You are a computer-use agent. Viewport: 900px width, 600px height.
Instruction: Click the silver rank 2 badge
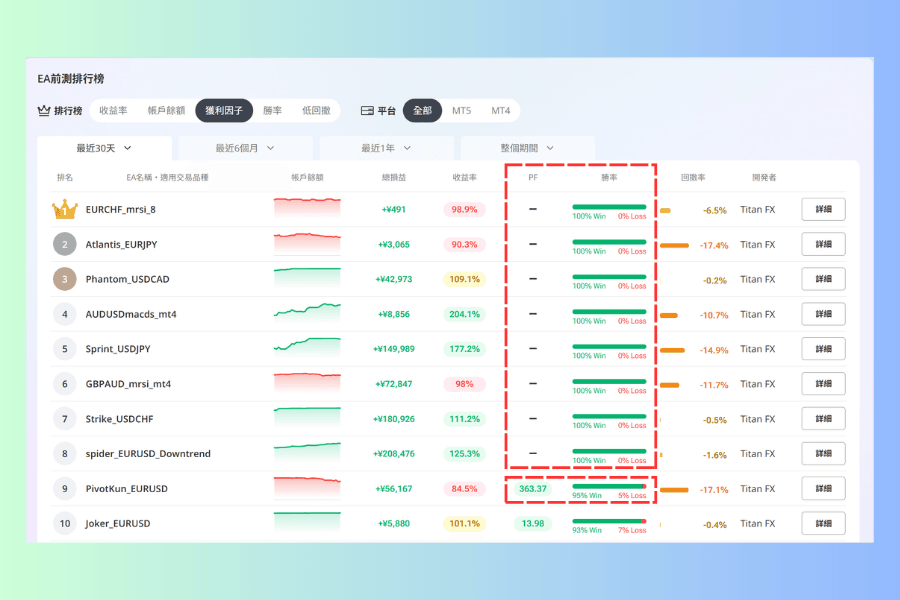[65, 244]
